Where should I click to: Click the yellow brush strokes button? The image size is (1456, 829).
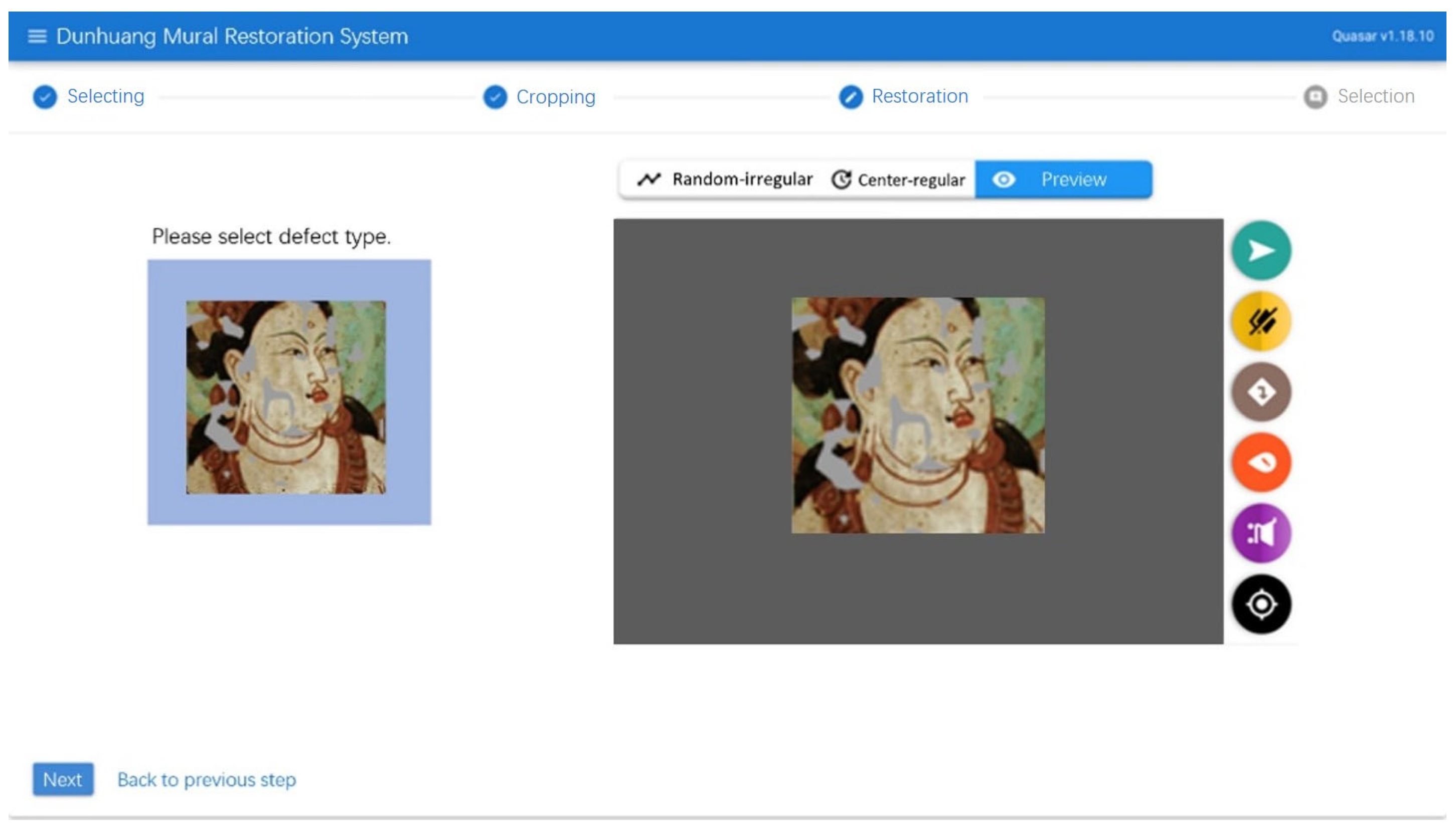point(1261,321)
